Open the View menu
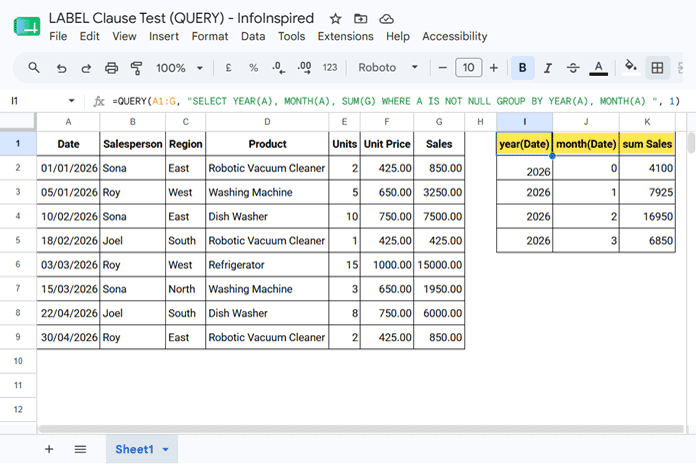696x464 pixels. pos(124,36)
